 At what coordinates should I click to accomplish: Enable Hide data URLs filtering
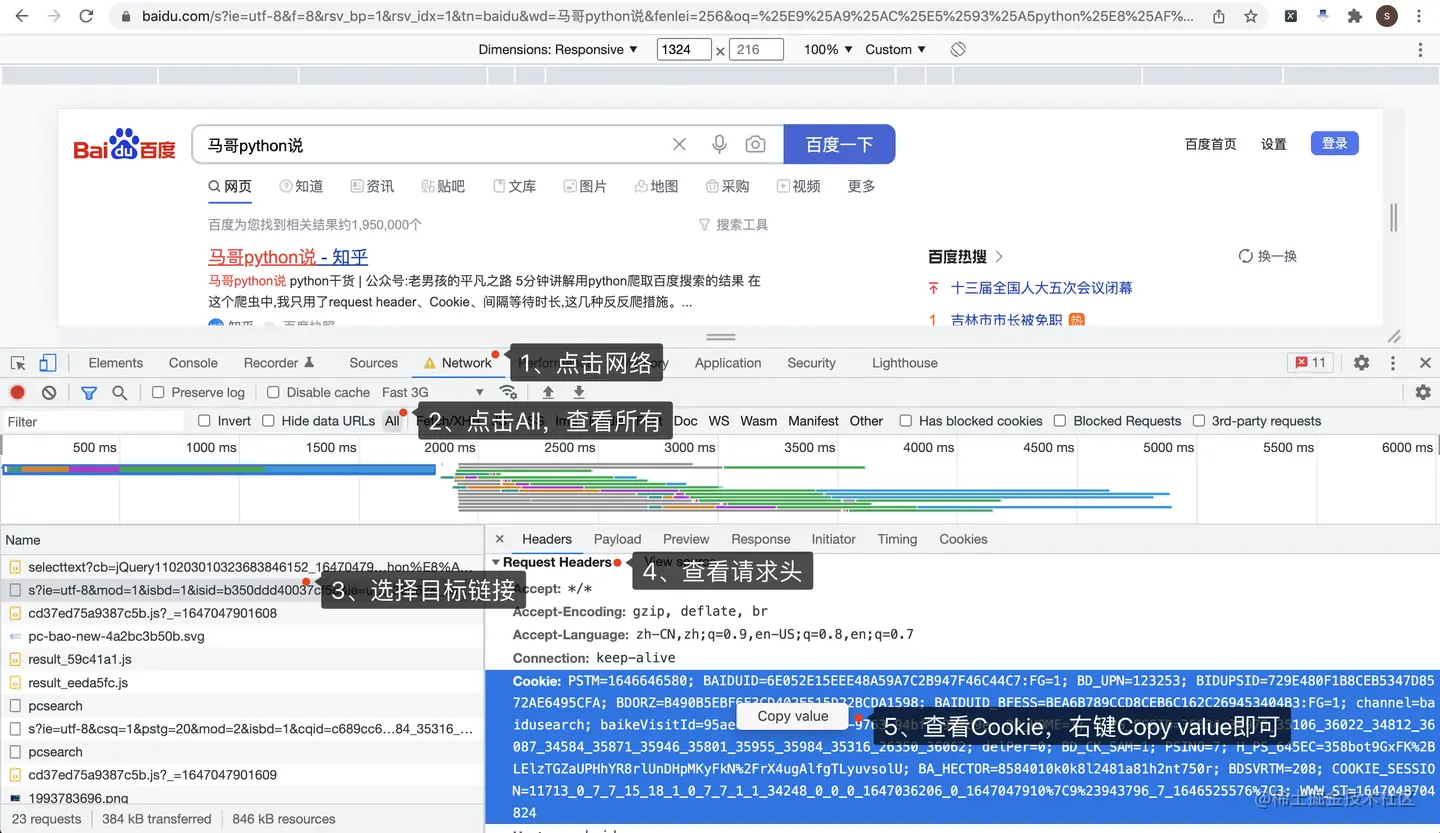coord(267,420)
